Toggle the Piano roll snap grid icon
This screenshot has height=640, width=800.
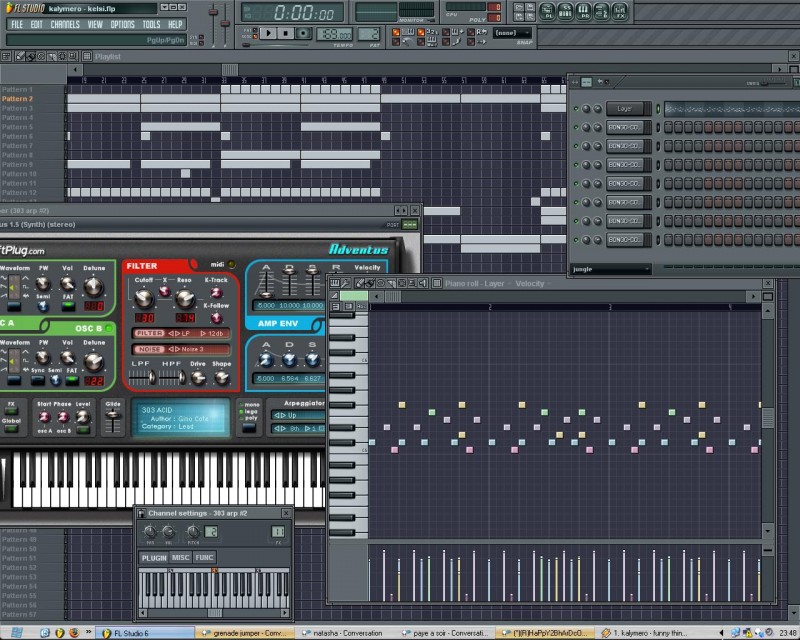pyautogui.click(x=437, y=283)
